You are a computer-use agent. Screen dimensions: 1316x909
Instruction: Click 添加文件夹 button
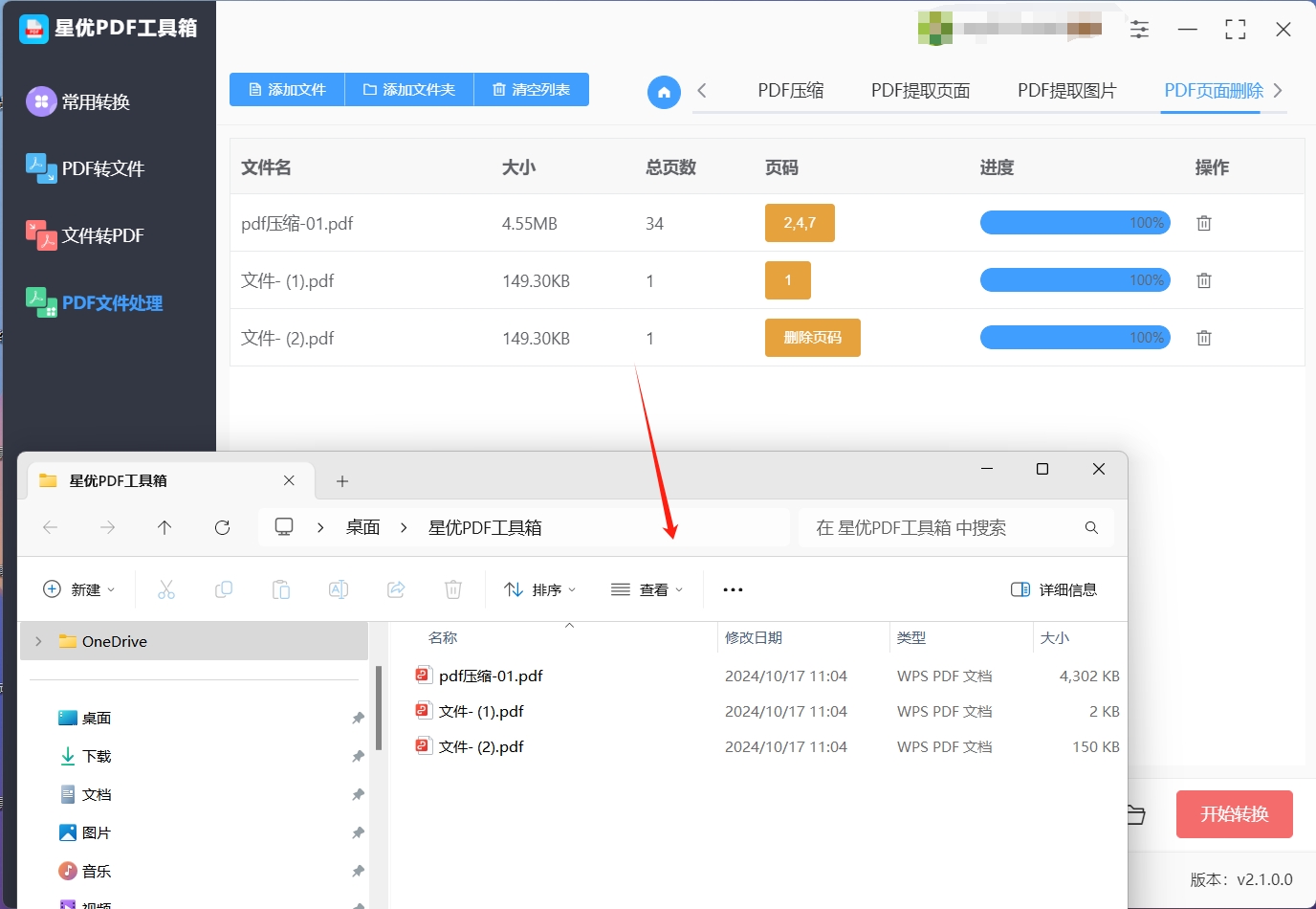(x=409, y=89)
